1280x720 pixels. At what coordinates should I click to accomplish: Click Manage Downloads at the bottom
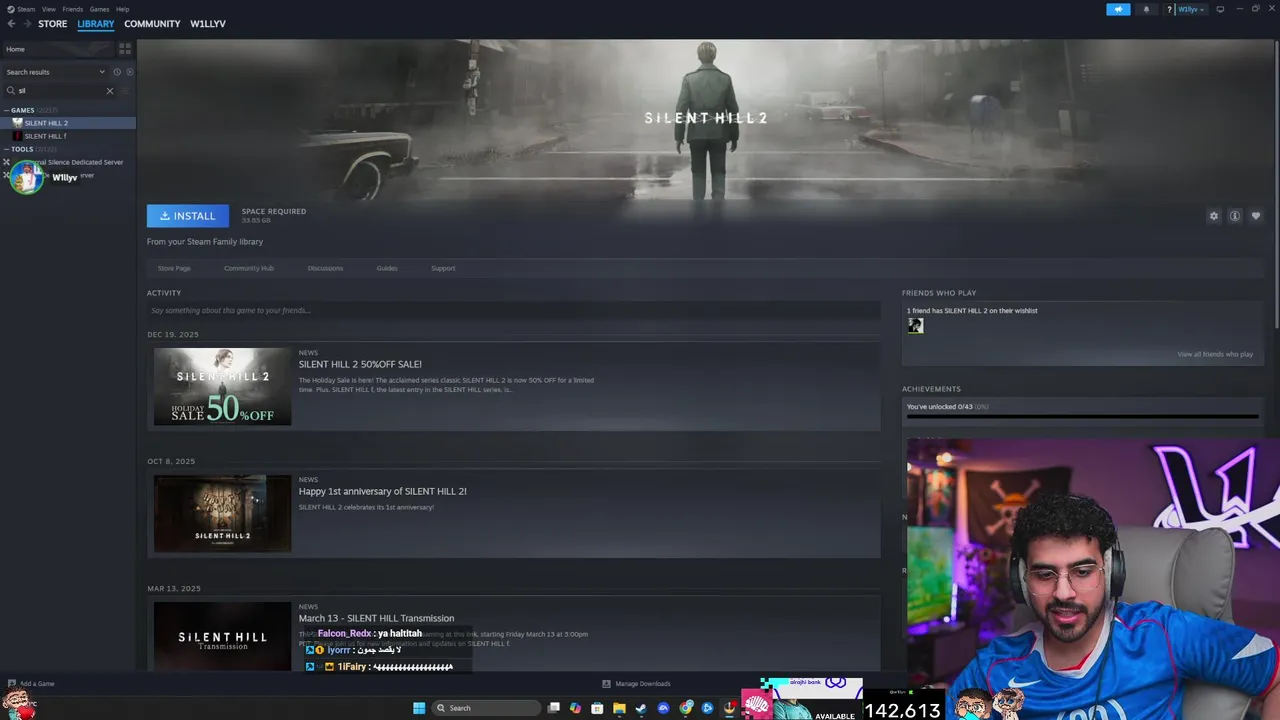pyautogui.click(x=642, y=684)
